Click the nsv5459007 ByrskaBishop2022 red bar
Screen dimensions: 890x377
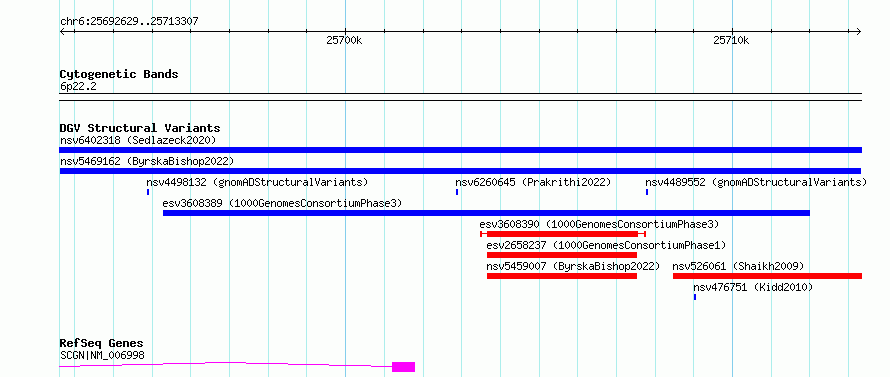562,276
